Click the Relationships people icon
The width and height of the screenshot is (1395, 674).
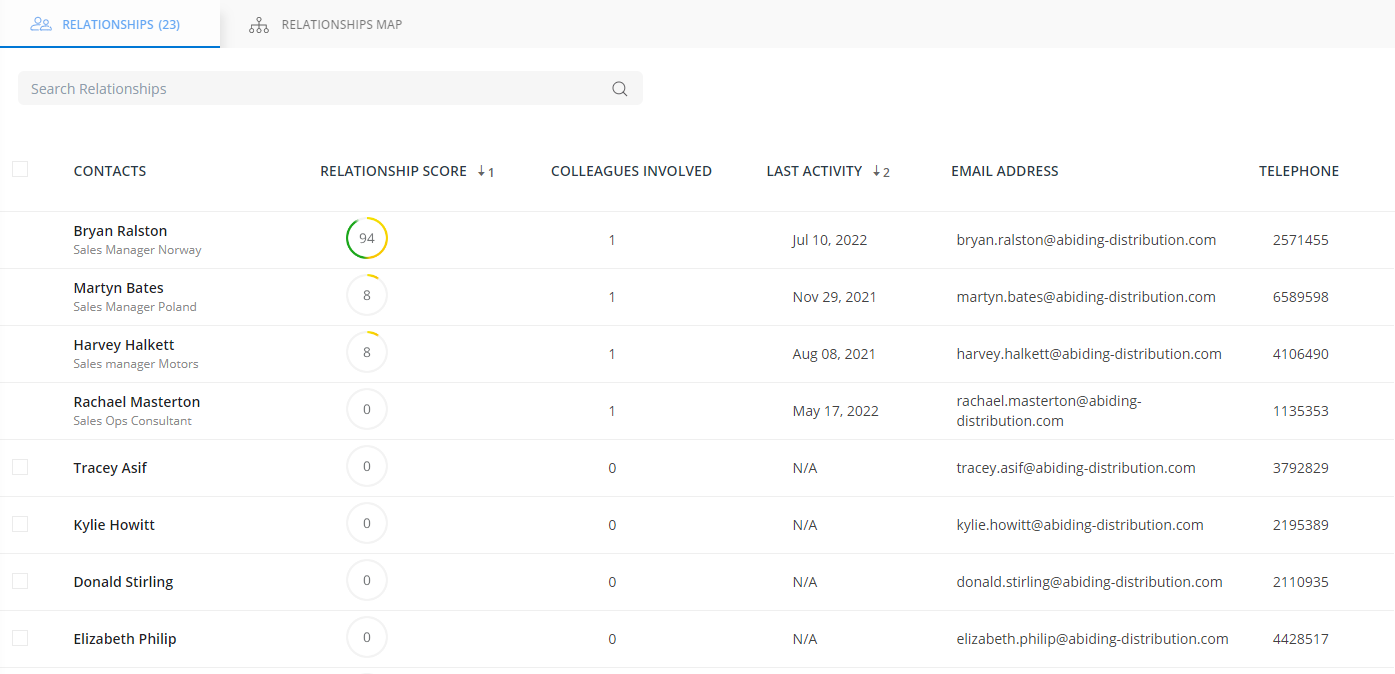(x=41, y=24)
